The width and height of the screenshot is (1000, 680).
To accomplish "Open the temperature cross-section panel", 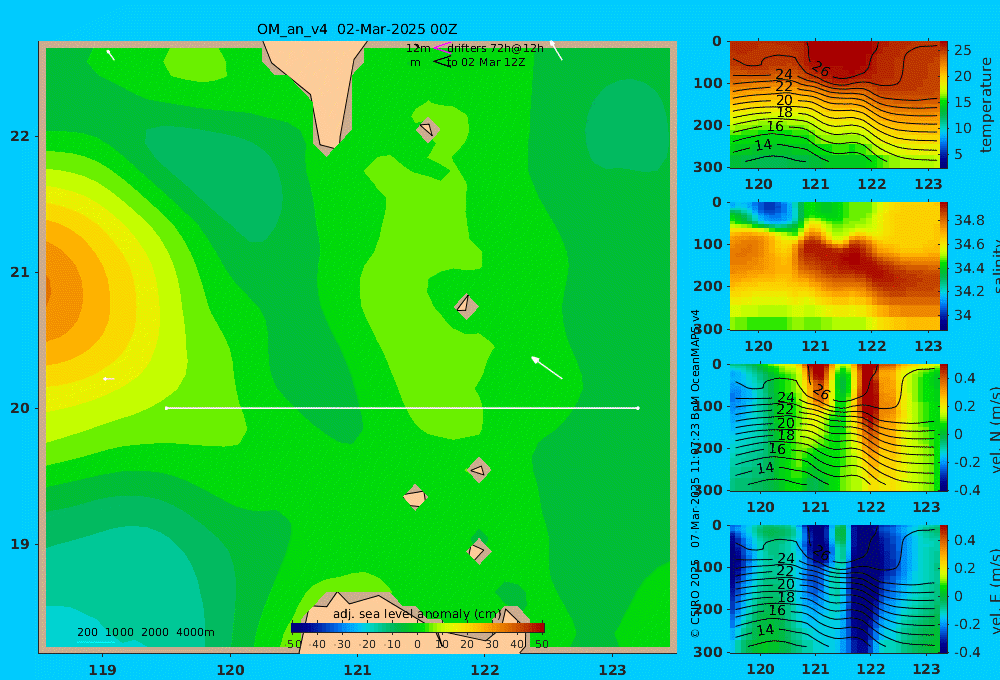I will [834, 105].
